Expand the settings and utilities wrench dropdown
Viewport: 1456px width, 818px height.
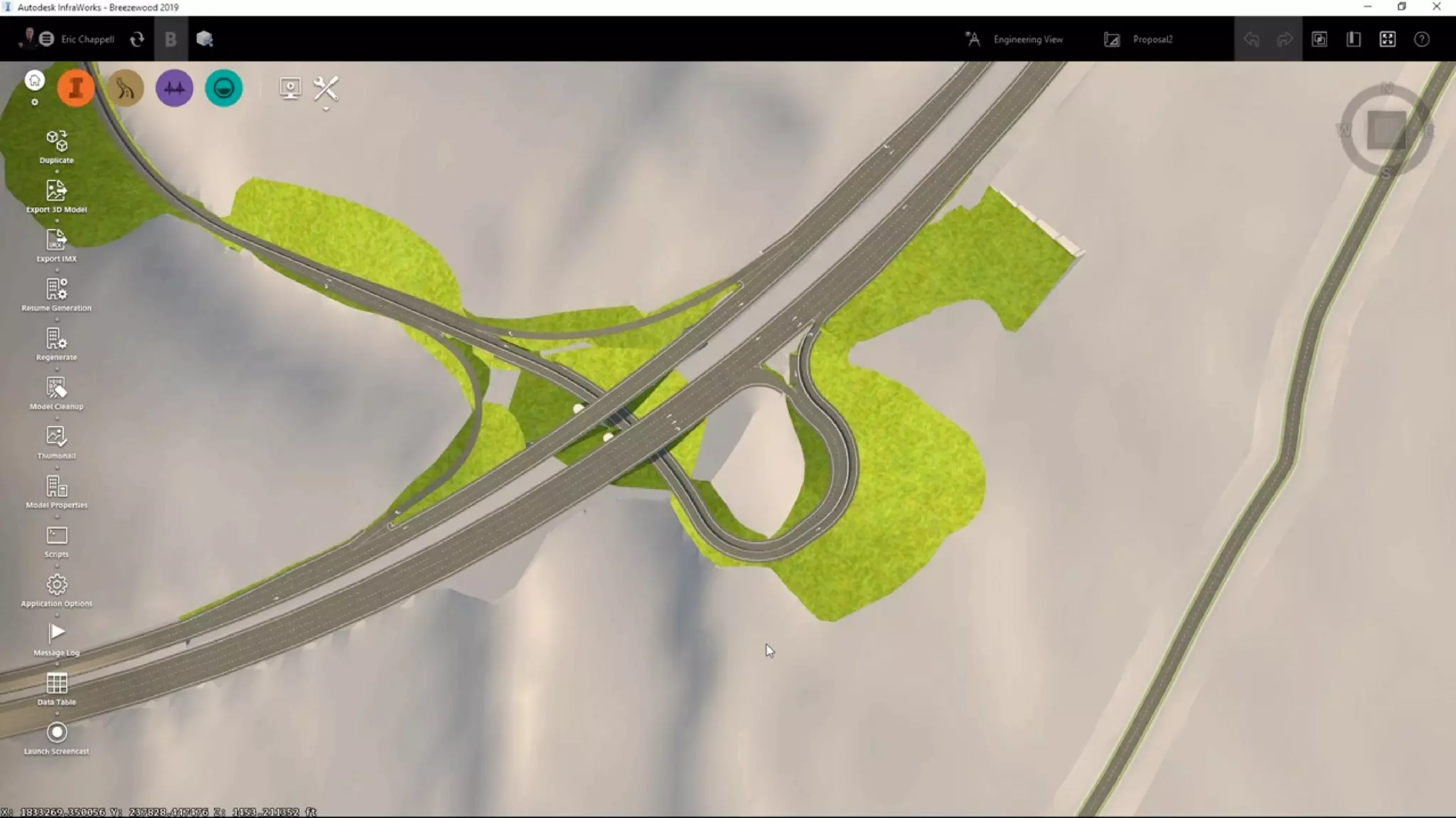[326, 90]
